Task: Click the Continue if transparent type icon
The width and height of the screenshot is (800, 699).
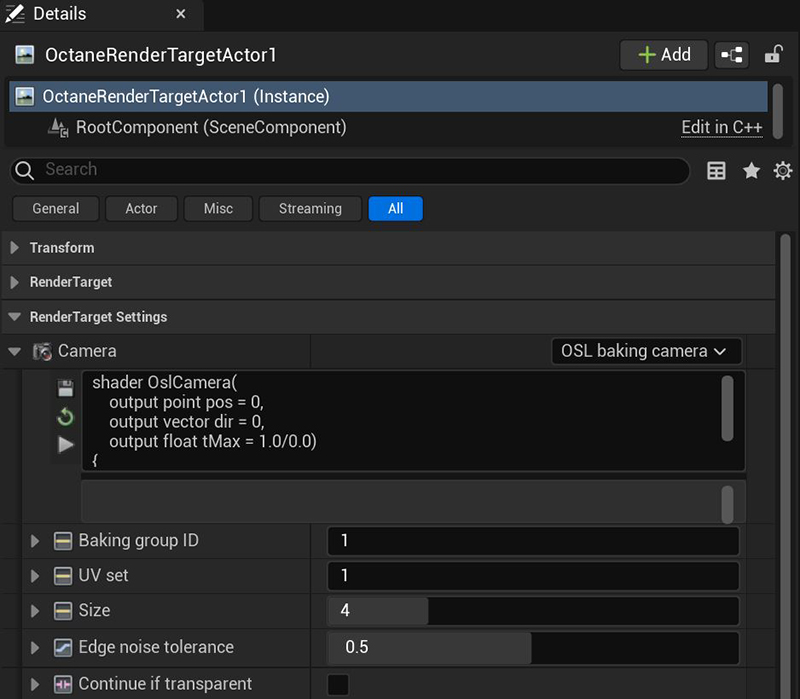Action: coord(63,684)
